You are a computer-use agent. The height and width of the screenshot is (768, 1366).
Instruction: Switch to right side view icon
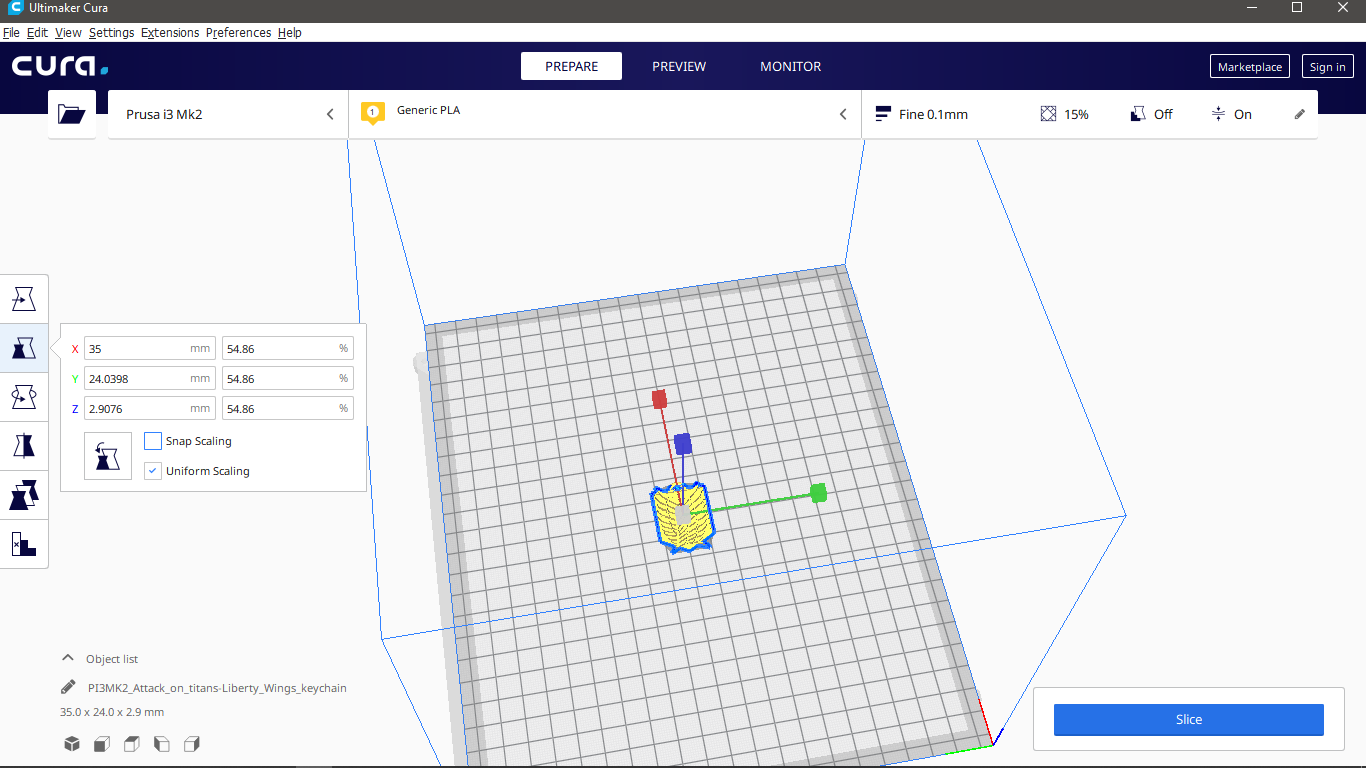pyautogui.click(x=192, y=744)
